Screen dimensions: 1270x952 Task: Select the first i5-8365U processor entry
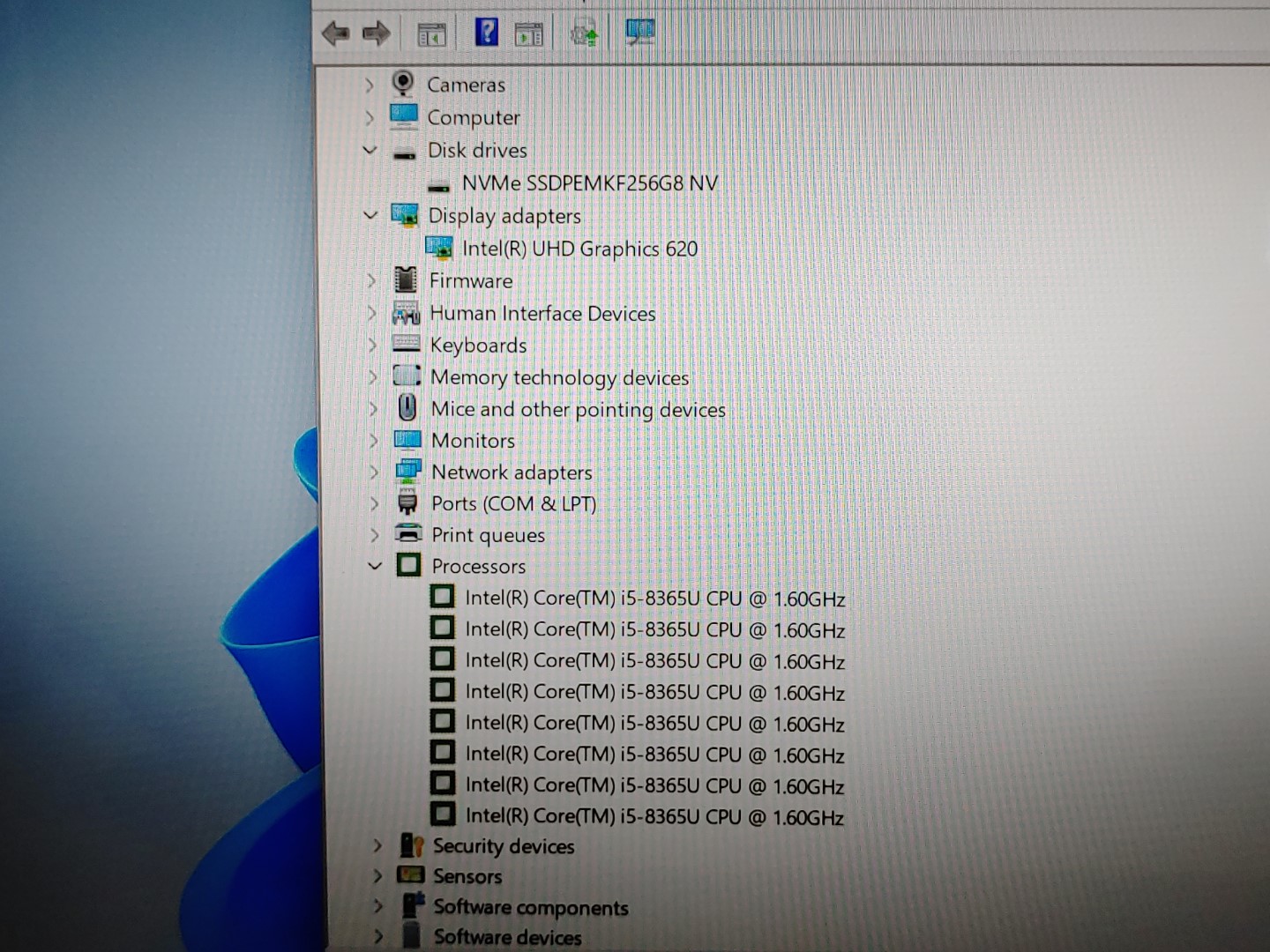point(656,598)
